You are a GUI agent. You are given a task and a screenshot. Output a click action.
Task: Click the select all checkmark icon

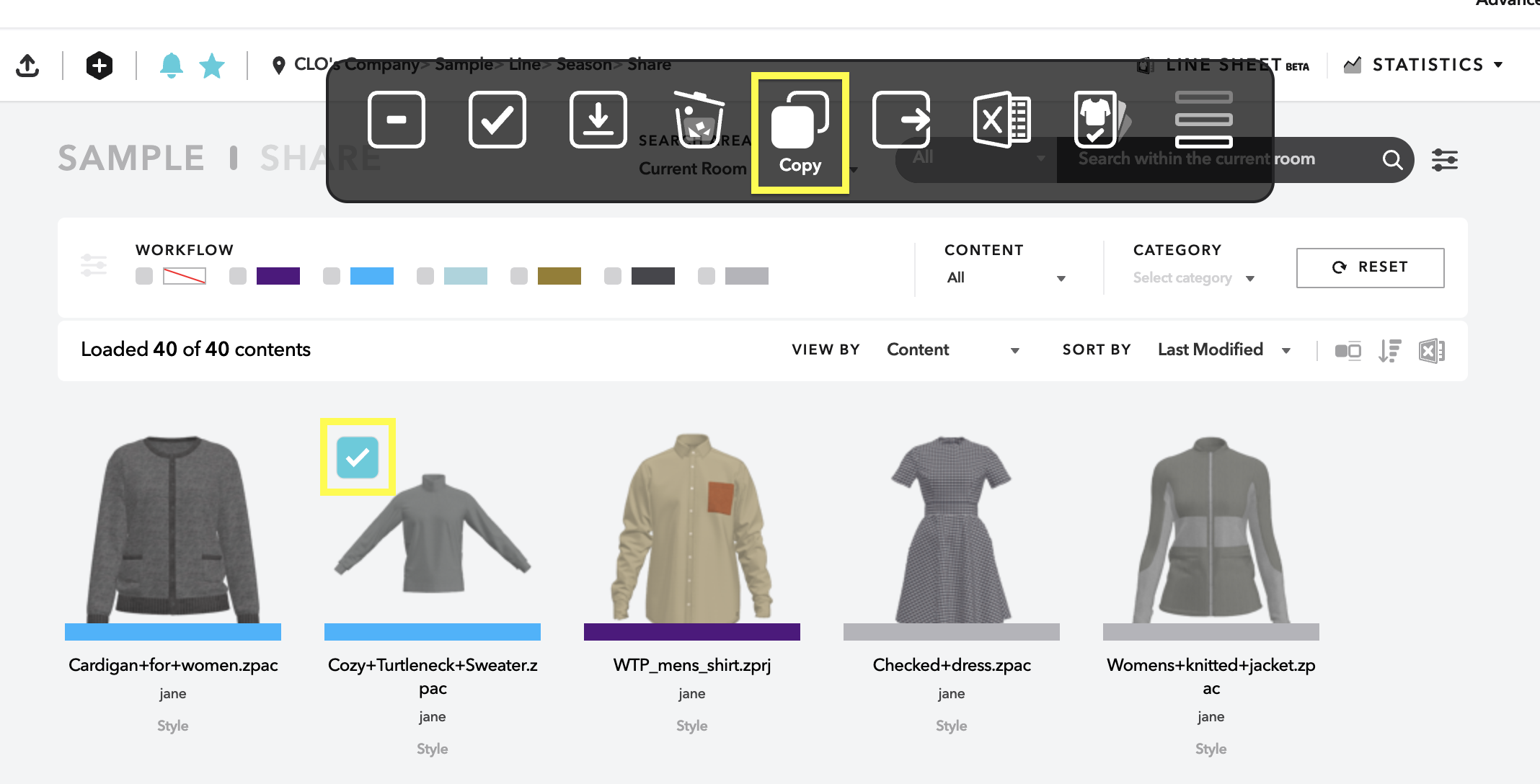coord(497,120)
